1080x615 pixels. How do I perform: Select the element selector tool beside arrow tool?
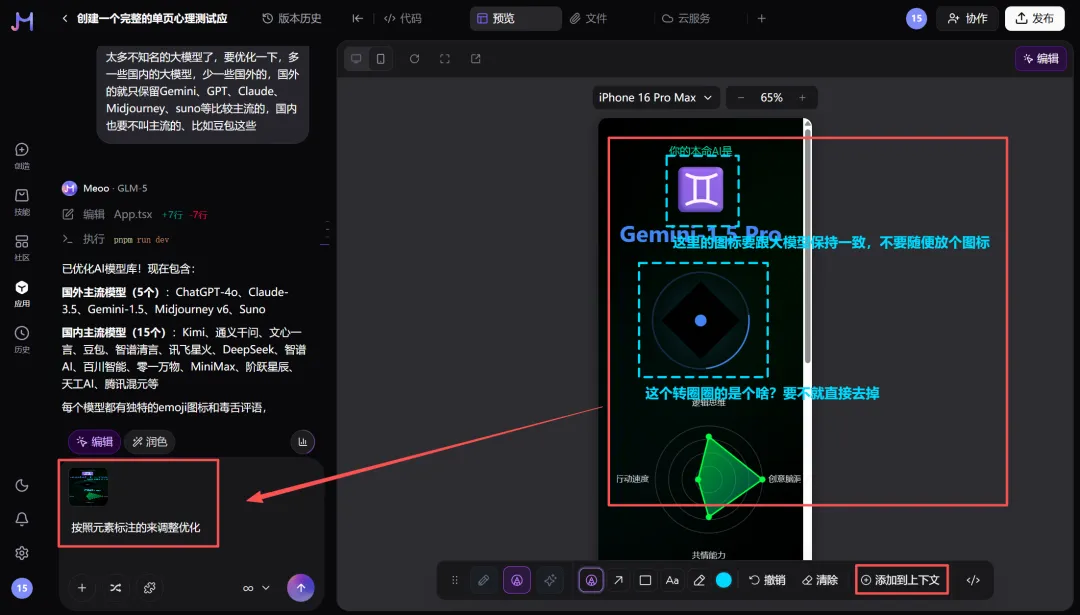pyautogui.click(x=591, y=580)
